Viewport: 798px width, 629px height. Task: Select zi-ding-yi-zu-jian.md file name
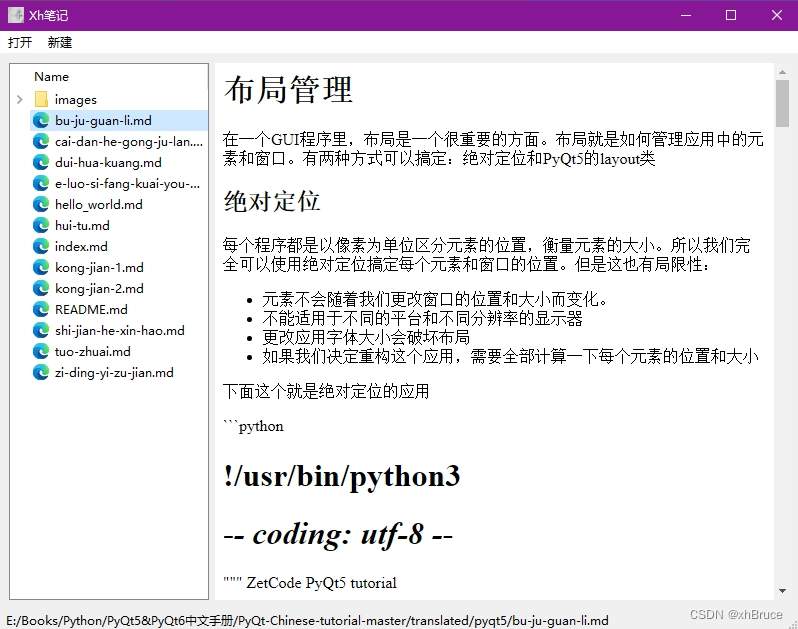pos(114,373)
